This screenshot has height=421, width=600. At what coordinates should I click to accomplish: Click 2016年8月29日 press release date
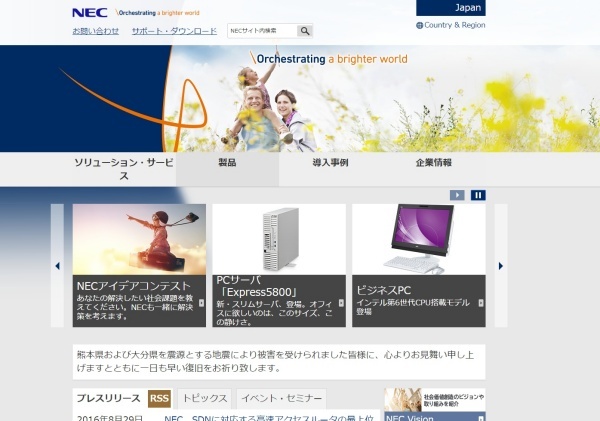(x=110, y=418)
